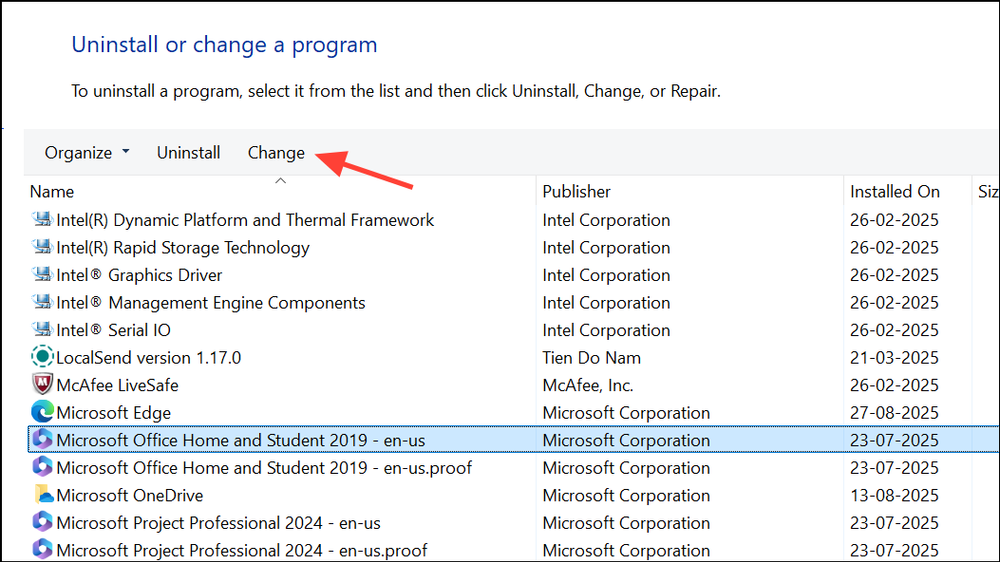1000x562 pixels.
Task: Click the 21-03-2025 install date
Action: pos(894,357)
